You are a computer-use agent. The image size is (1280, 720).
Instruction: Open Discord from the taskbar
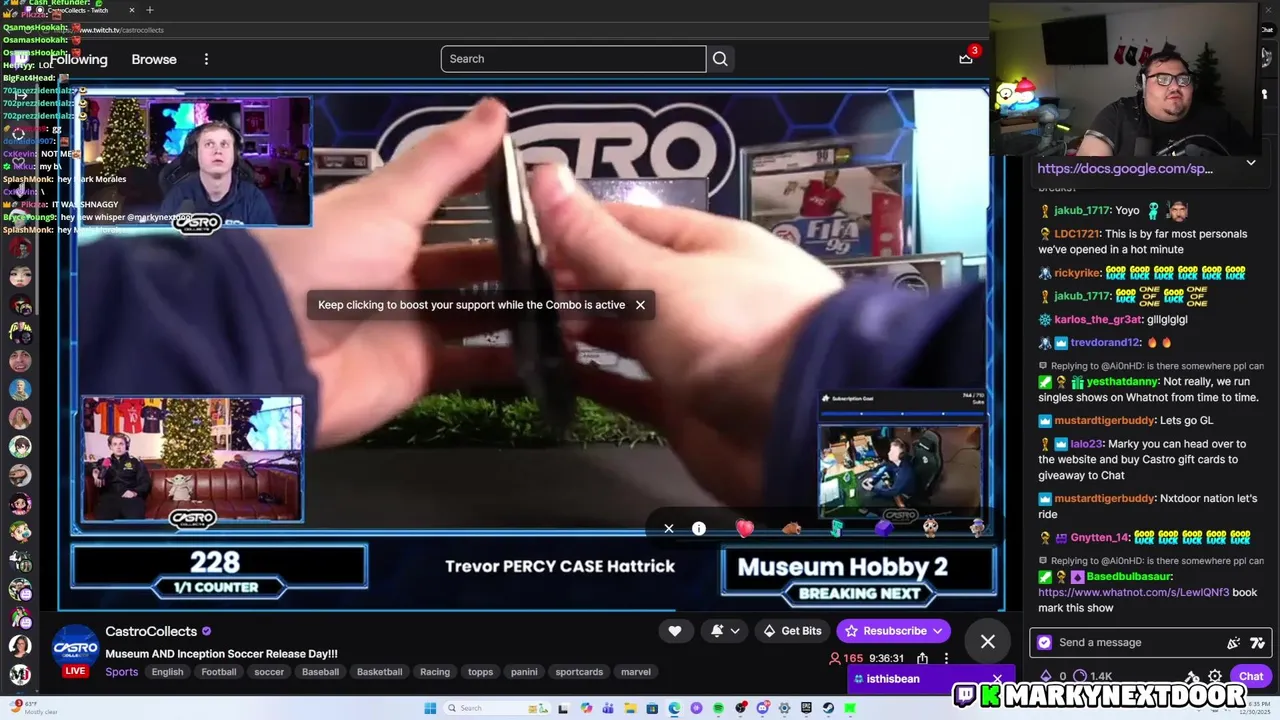tap(762, 708)
